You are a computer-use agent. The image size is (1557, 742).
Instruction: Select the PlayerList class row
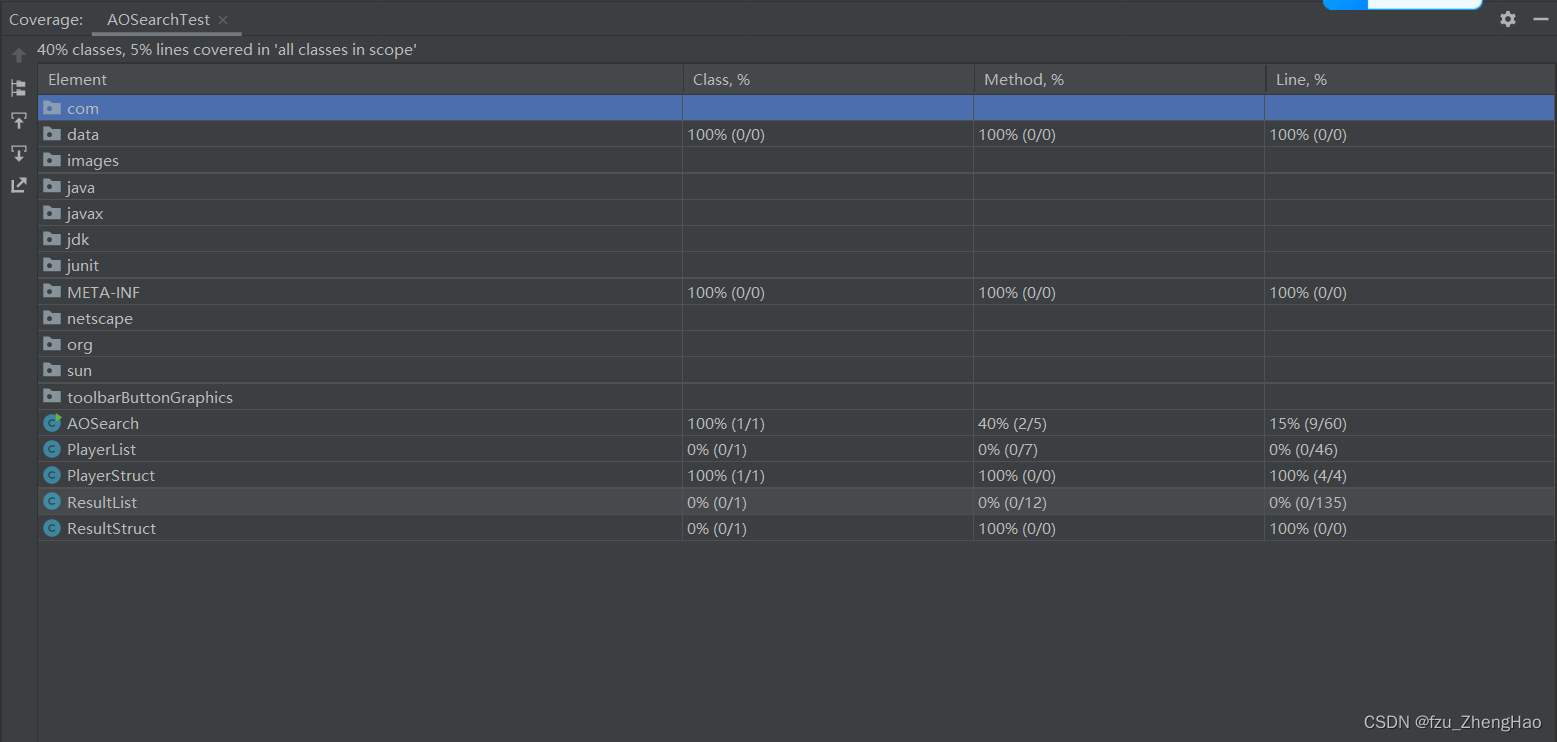pyautogui.click(x=796, y=449)
